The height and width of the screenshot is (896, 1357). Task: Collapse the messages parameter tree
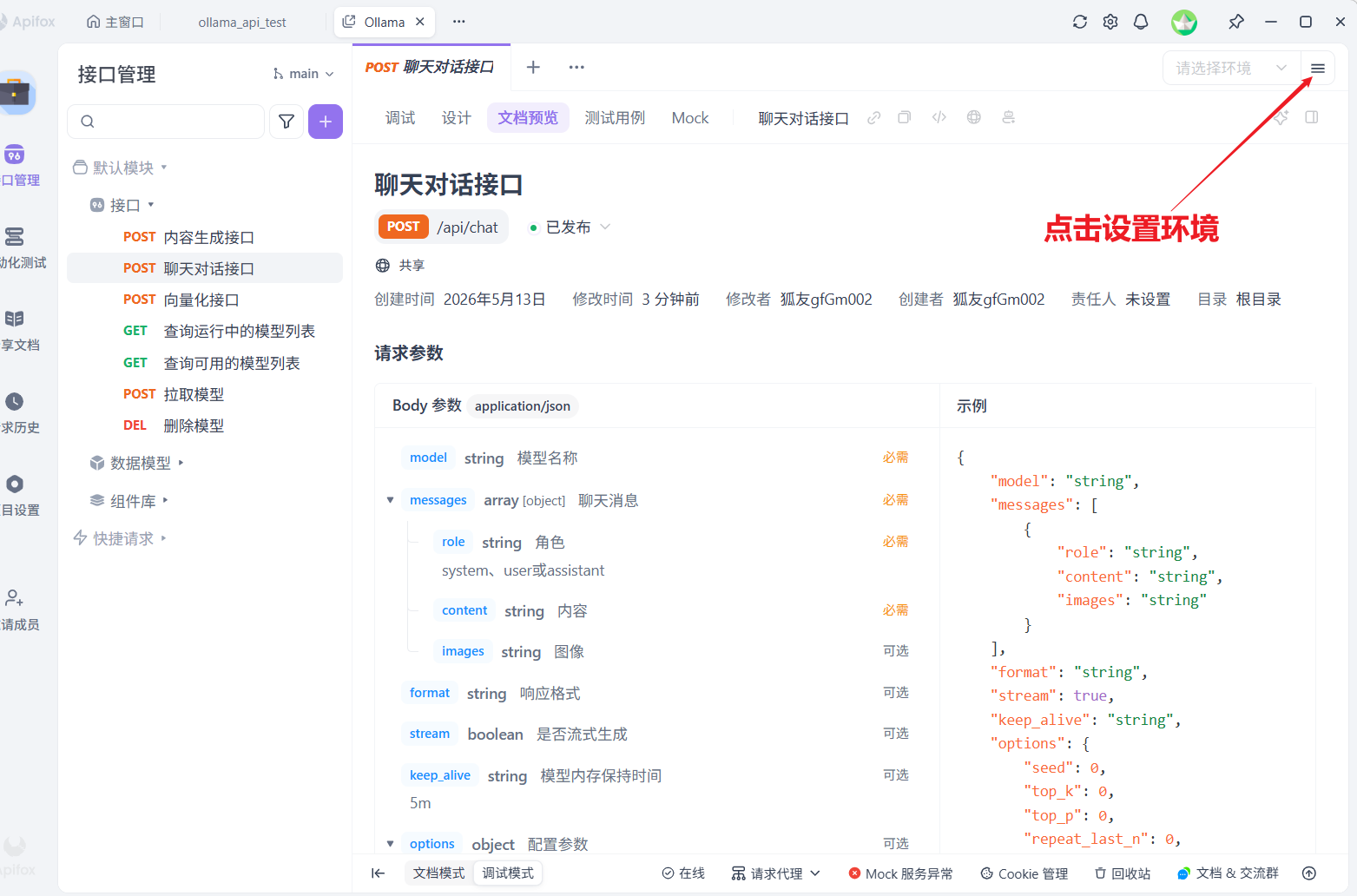tap(391, 500)
